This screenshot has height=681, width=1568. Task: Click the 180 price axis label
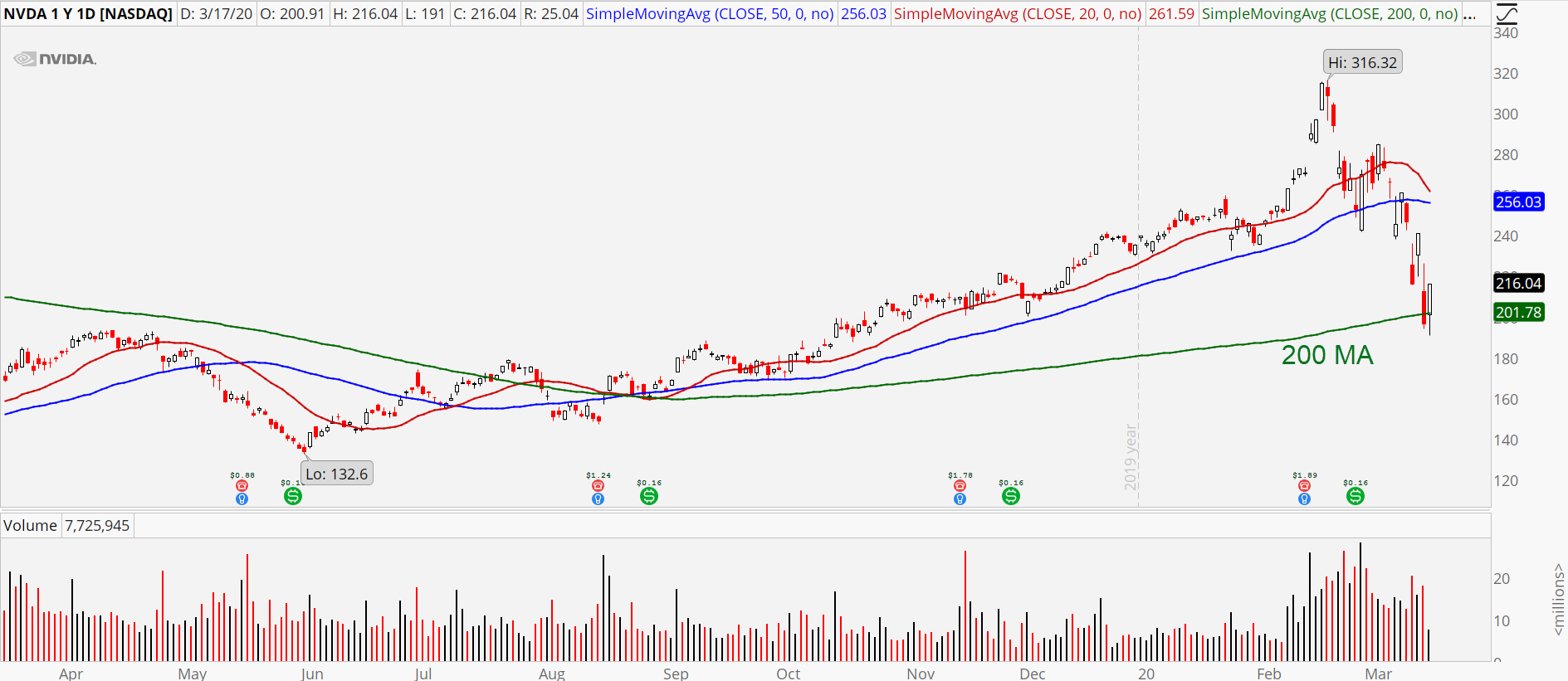1506,359
